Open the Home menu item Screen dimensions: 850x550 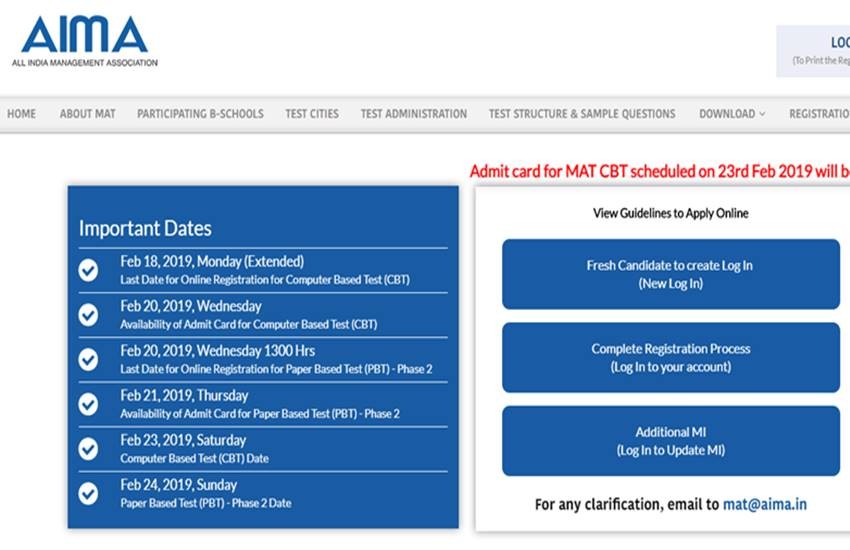pos(21,114)
